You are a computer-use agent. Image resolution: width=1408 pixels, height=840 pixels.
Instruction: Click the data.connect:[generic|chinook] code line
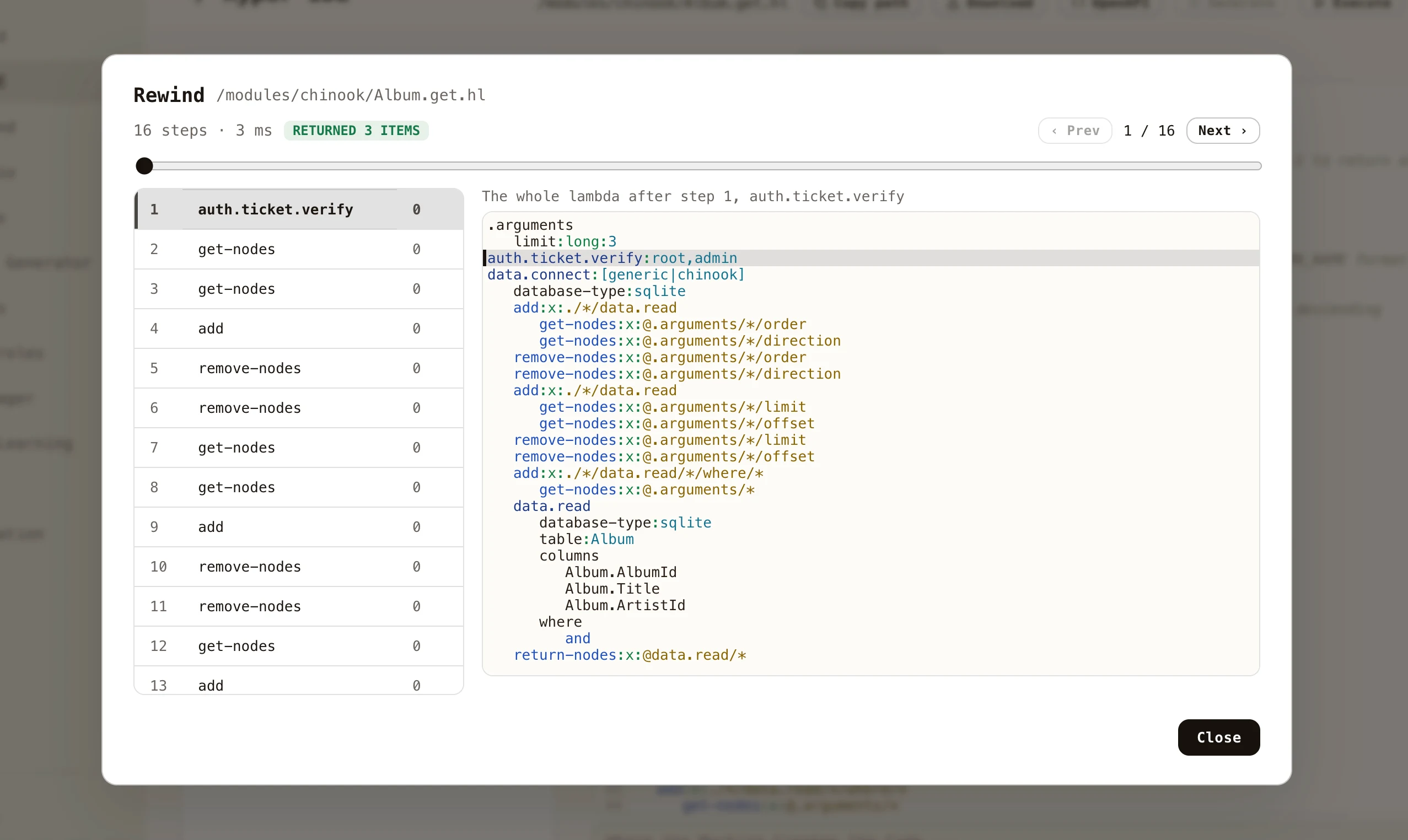coord(616,274)
